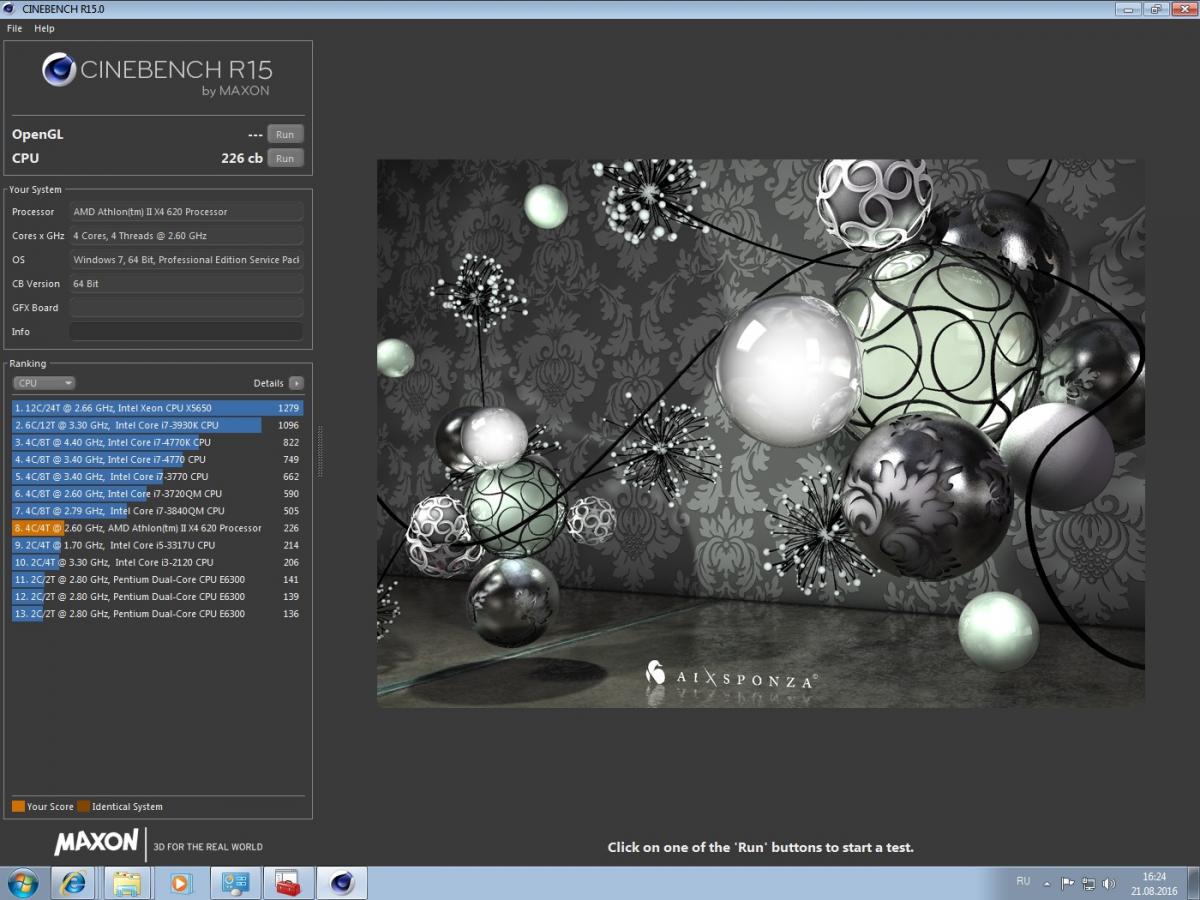Click the 226 cb CPU score
This screenshot has height=900, width=1200.
pos(242,158)
